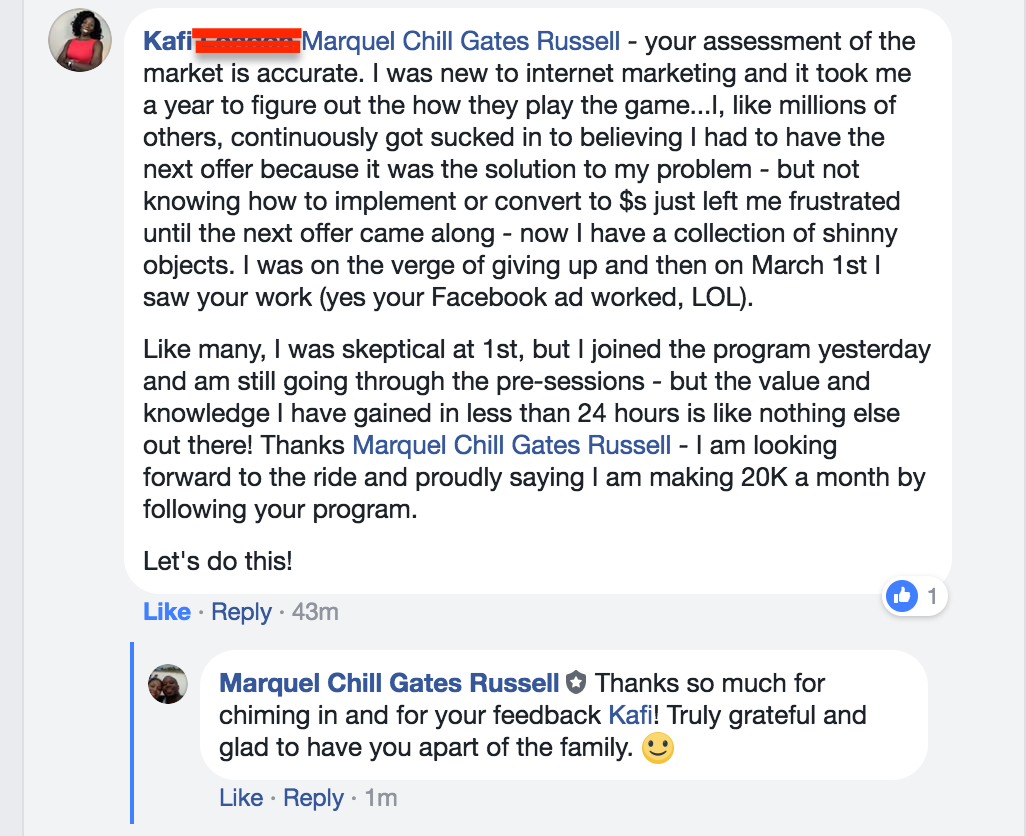Open Marquel's small profile picture in the reply
This screenshot has height=836, width=1026.
[167, 684]
